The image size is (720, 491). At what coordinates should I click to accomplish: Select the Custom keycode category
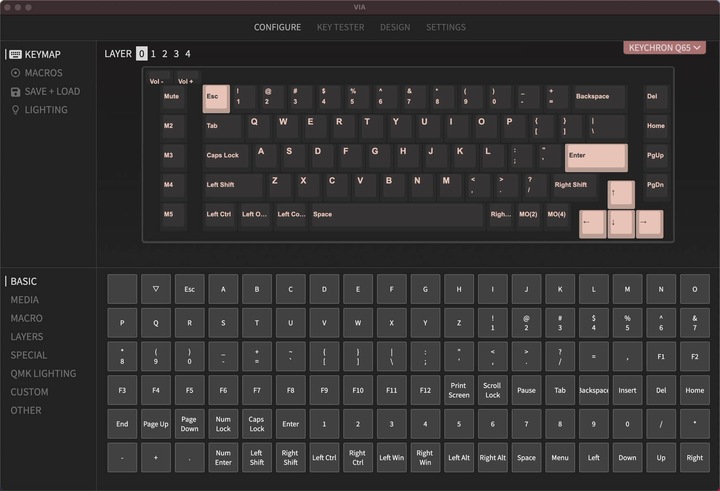click(29, 392)
